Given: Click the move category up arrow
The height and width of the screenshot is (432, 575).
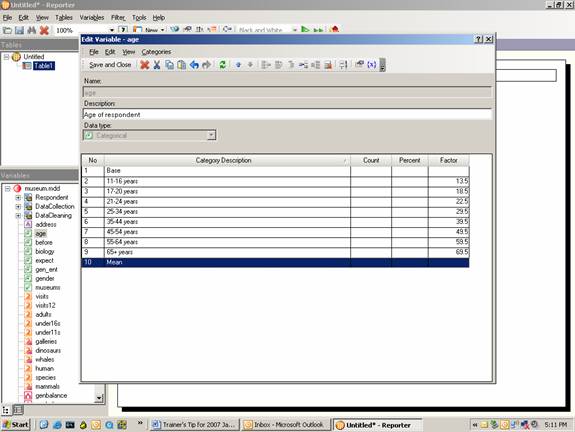Looking at the screenshot, I should tap(238, 65).
